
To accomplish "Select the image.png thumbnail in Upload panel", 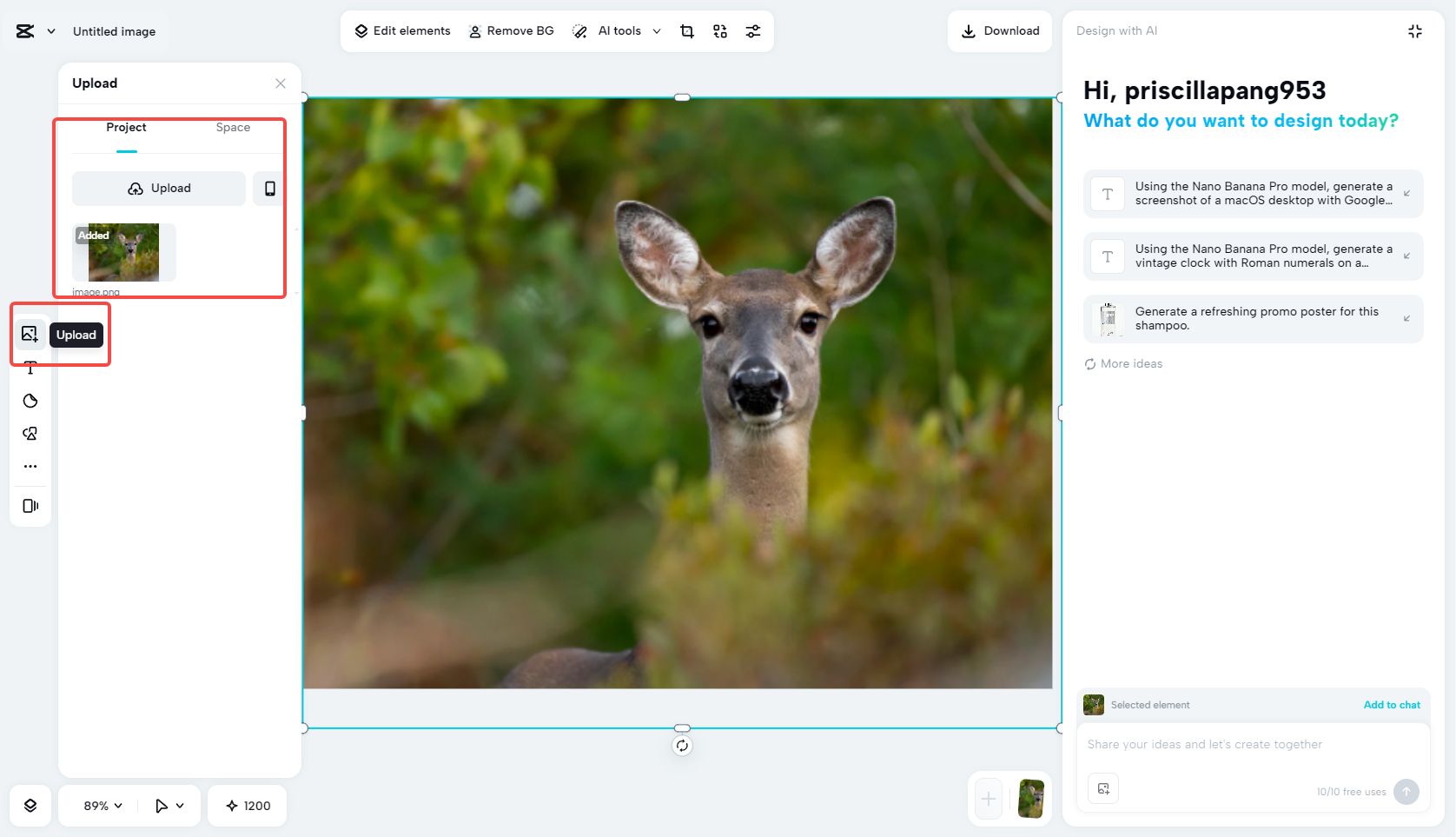I will pos(122,253).
